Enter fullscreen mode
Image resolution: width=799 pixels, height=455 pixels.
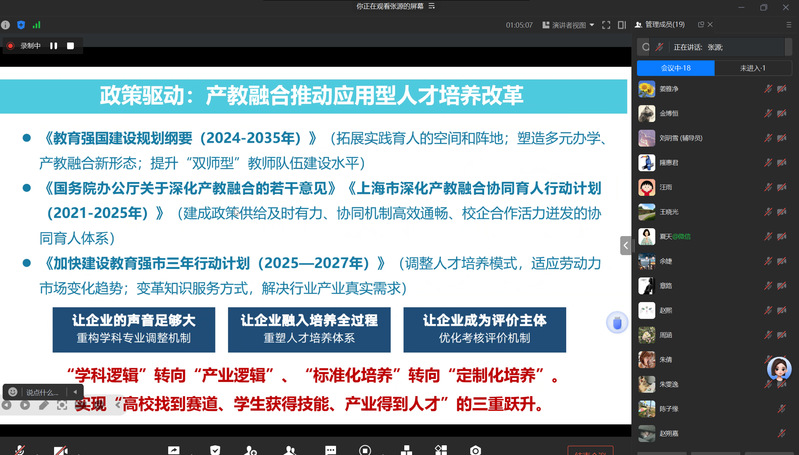pyautogui.click(x=606, y=25)
